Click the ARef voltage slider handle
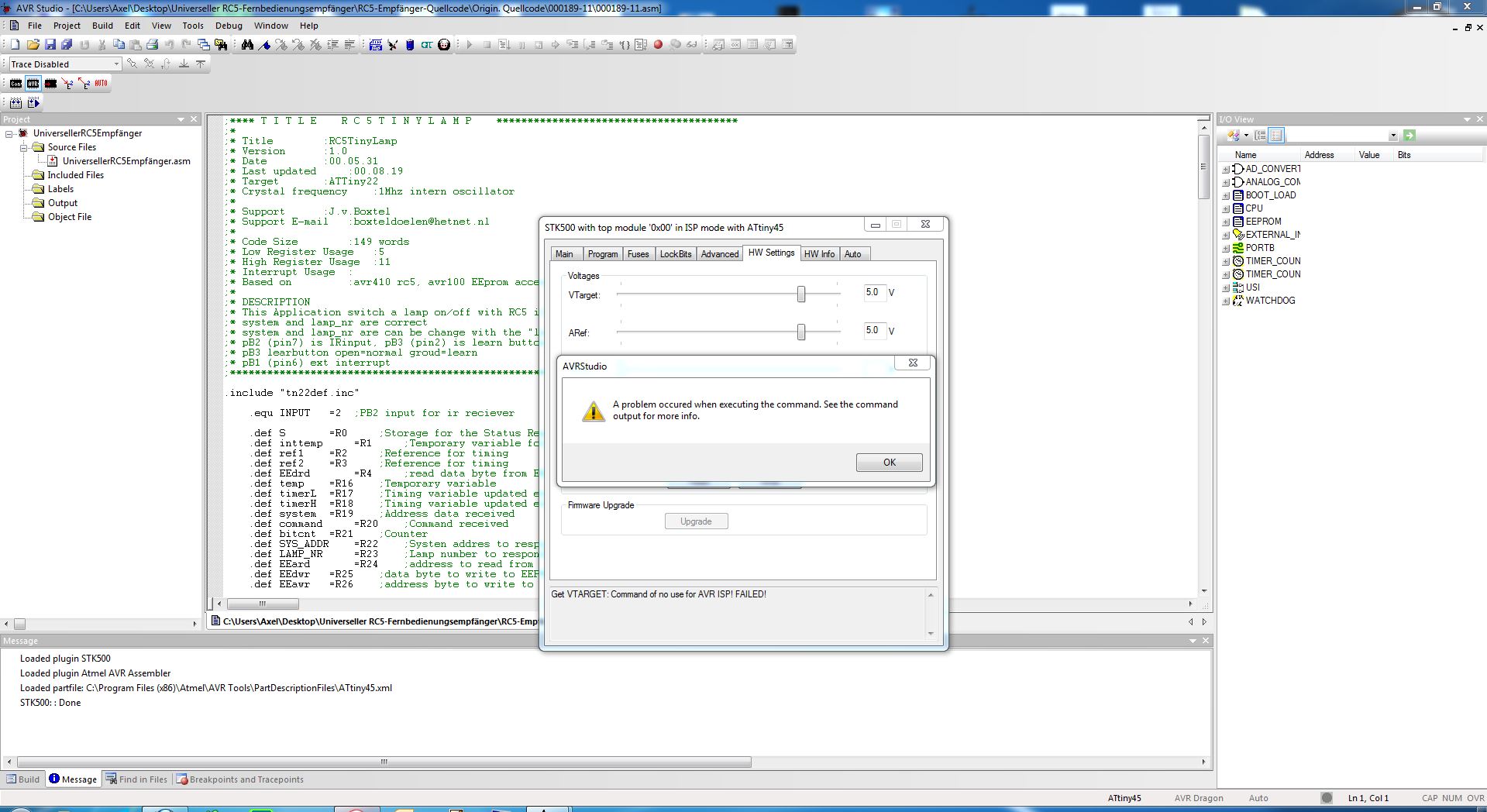The width and height of the screenshot is (1487, 812). [x=801, y=332]
